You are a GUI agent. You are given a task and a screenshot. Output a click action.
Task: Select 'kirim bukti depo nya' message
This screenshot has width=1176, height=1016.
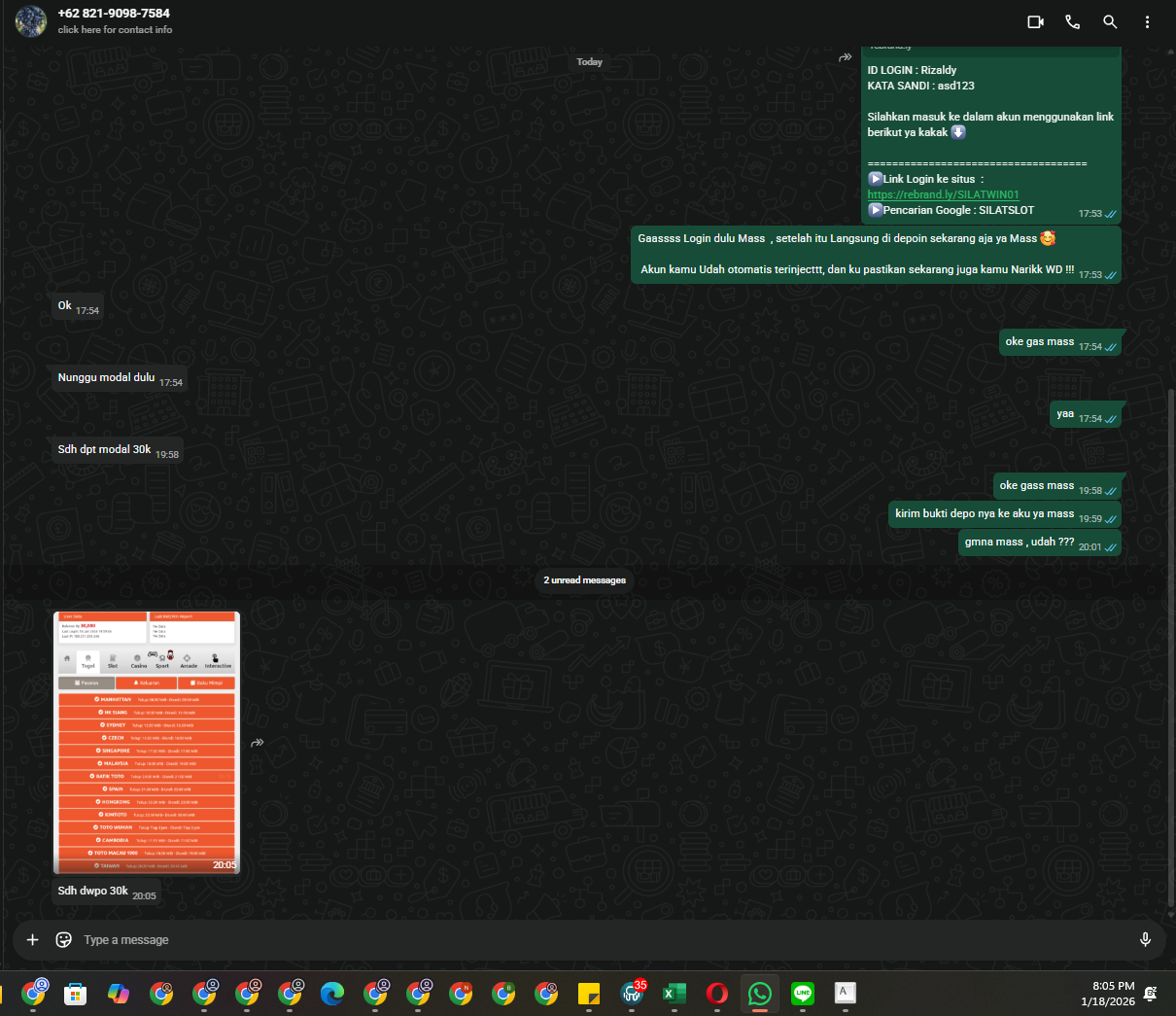(1005, 514)
